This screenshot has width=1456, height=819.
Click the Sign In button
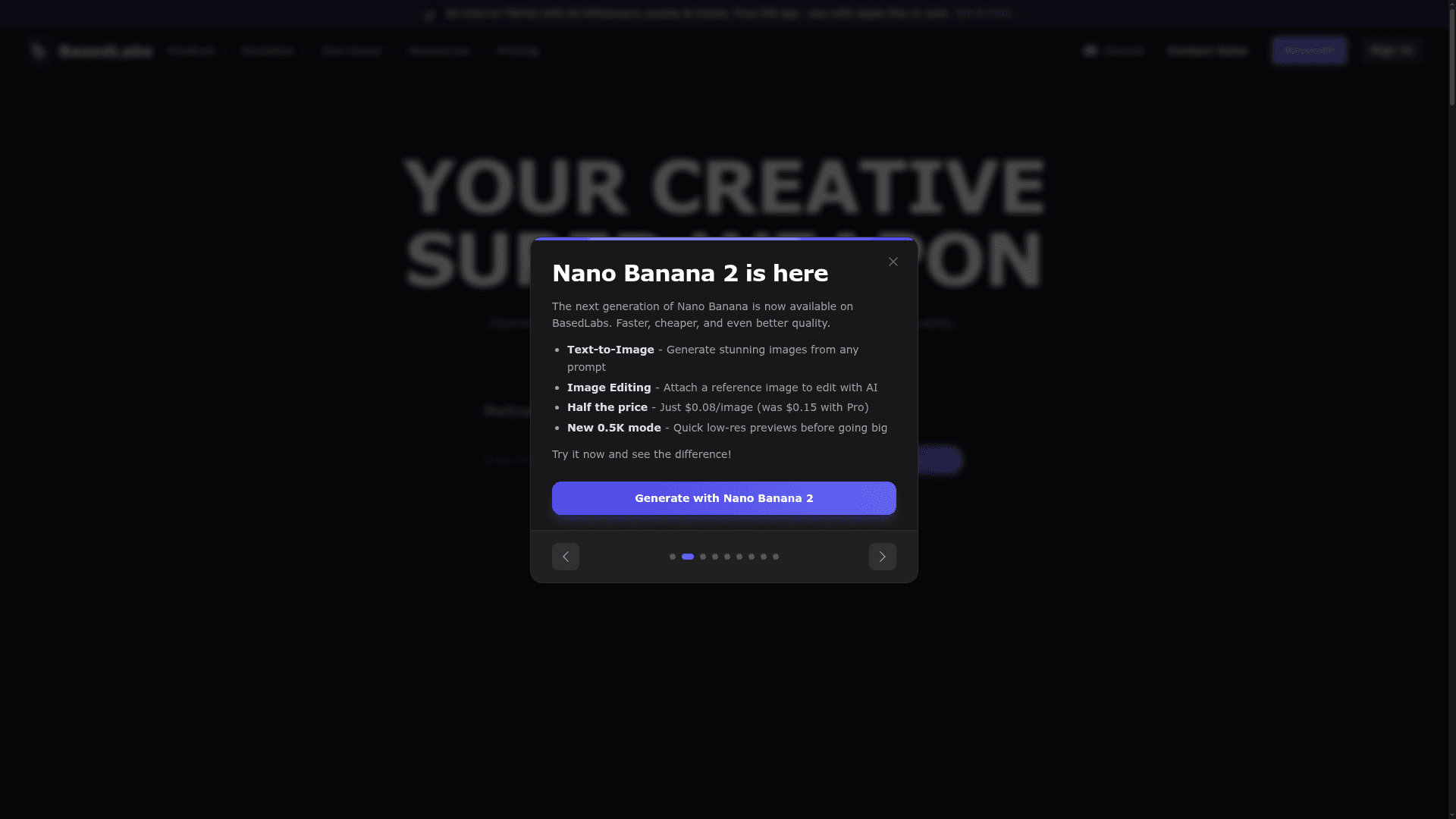pyautogui.click(x=1392, y=51)
